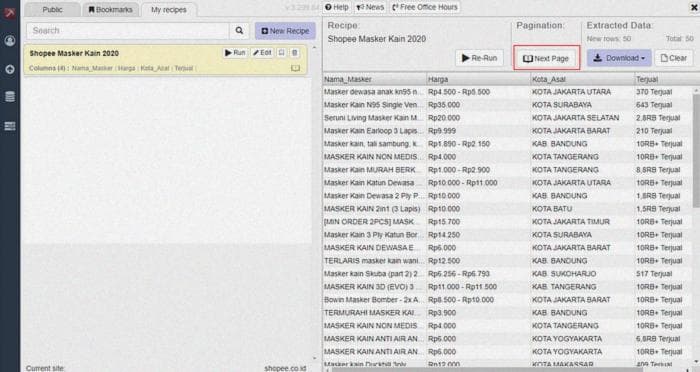This screenshot has height=372, width=700.
Task: Switch to the Public tab
Action: (52, 9)
